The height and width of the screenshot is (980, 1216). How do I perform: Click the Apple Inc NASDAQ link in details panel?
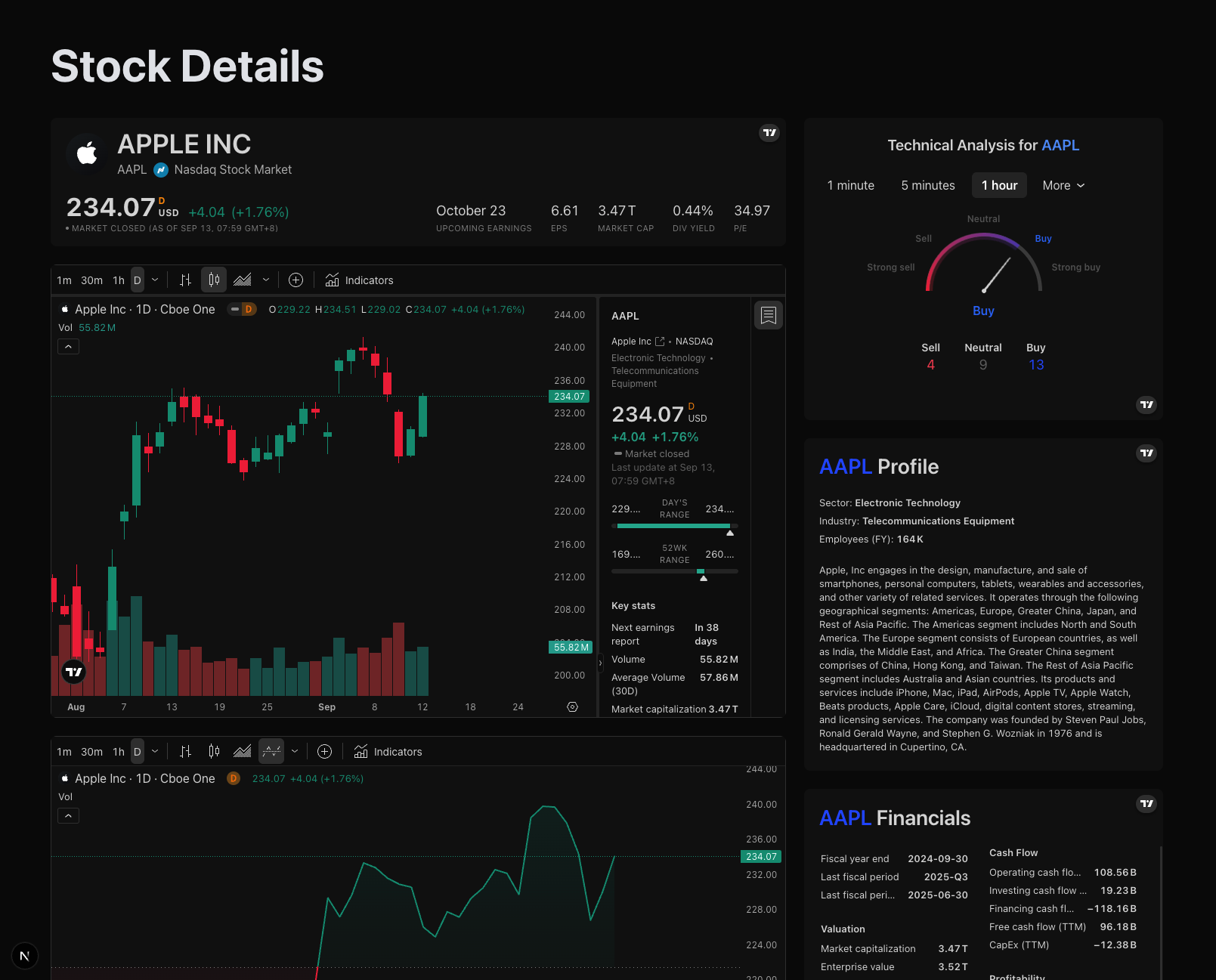pyautogui.click(x=662, y=342)
